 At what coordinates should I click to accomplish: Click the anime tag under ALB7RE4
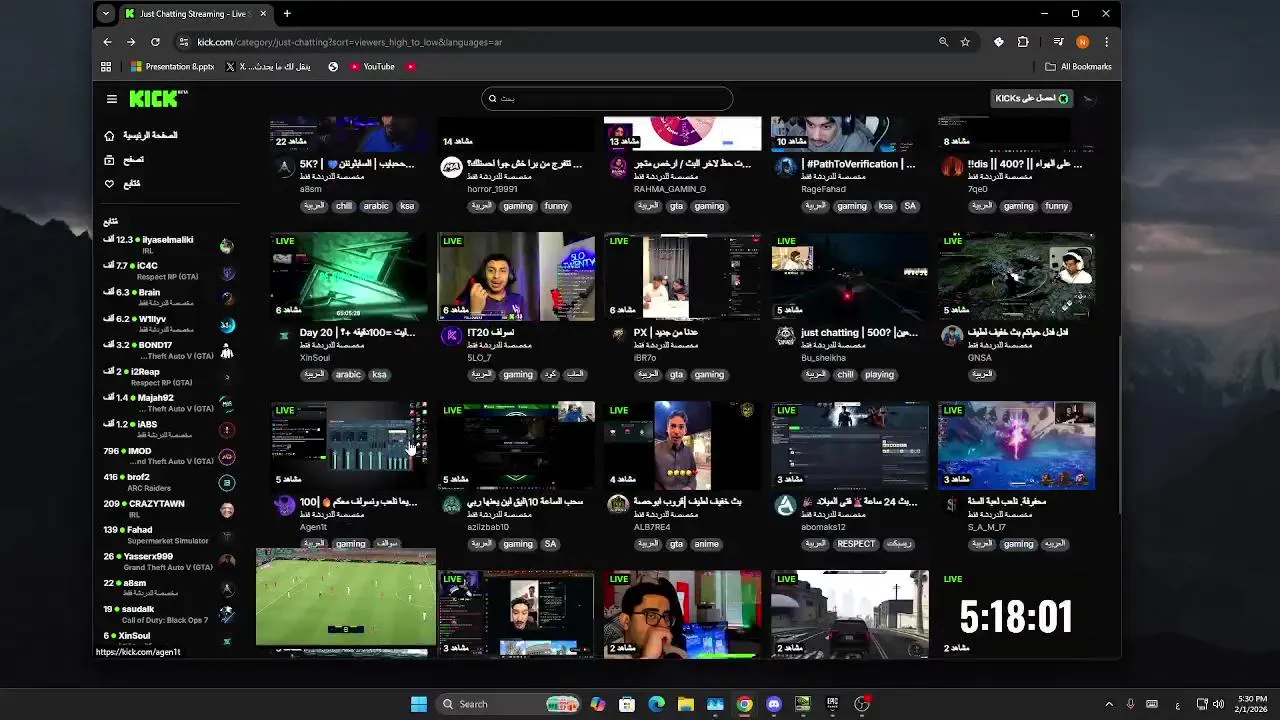click(707, 544)
